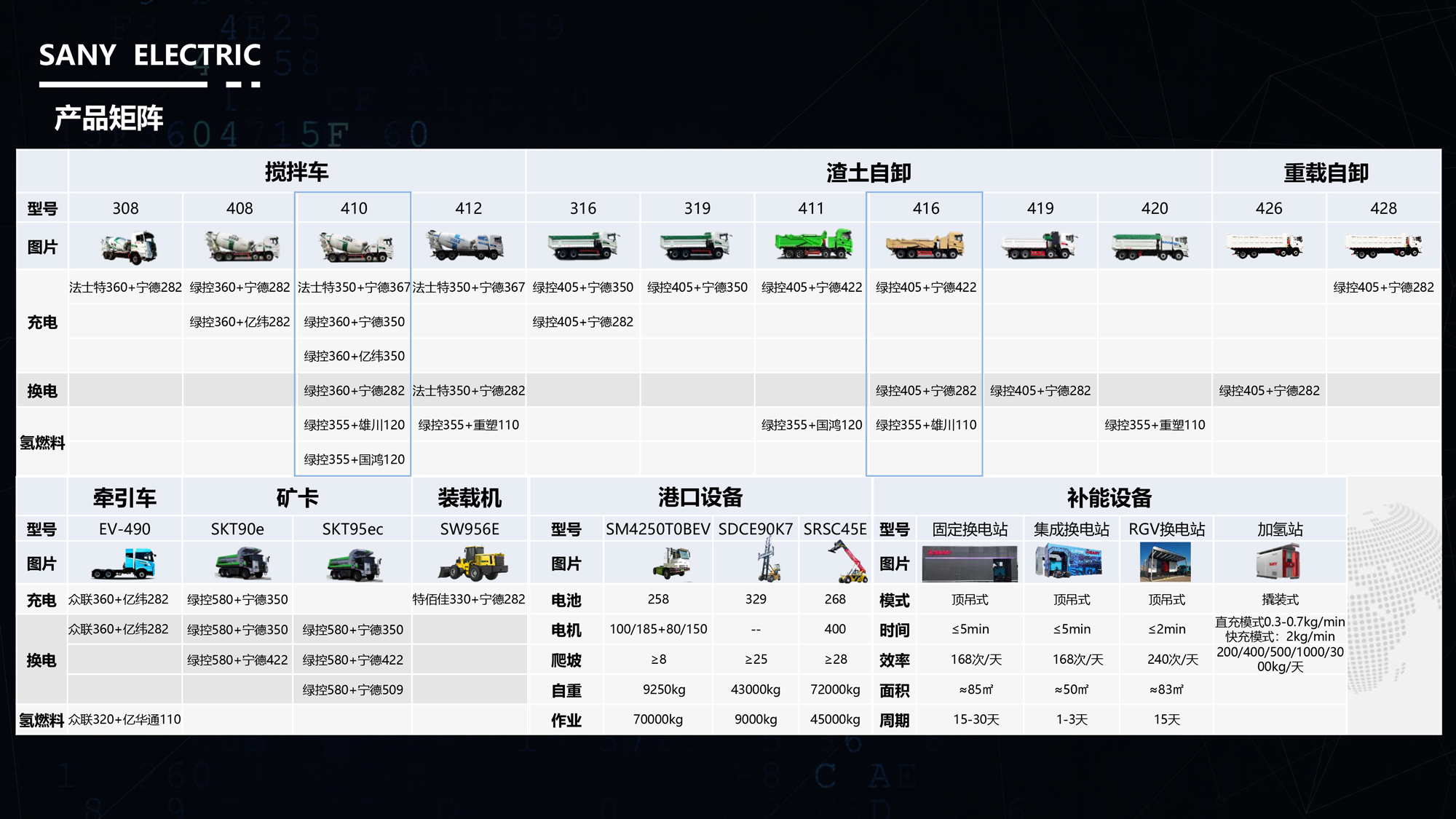The width and height of the screenshot is (1456, 819).
Task: Click the 产品矩阵 subtitle
Action: (109, 118)
